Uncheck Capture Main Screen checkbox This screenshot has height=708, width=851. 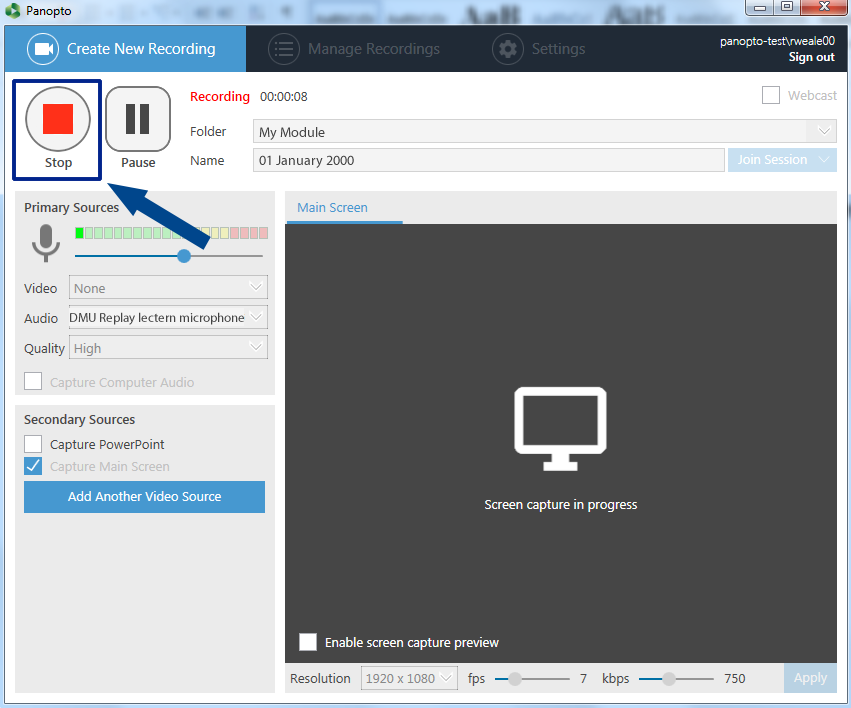pyautogui.click(x=33, y=466)
